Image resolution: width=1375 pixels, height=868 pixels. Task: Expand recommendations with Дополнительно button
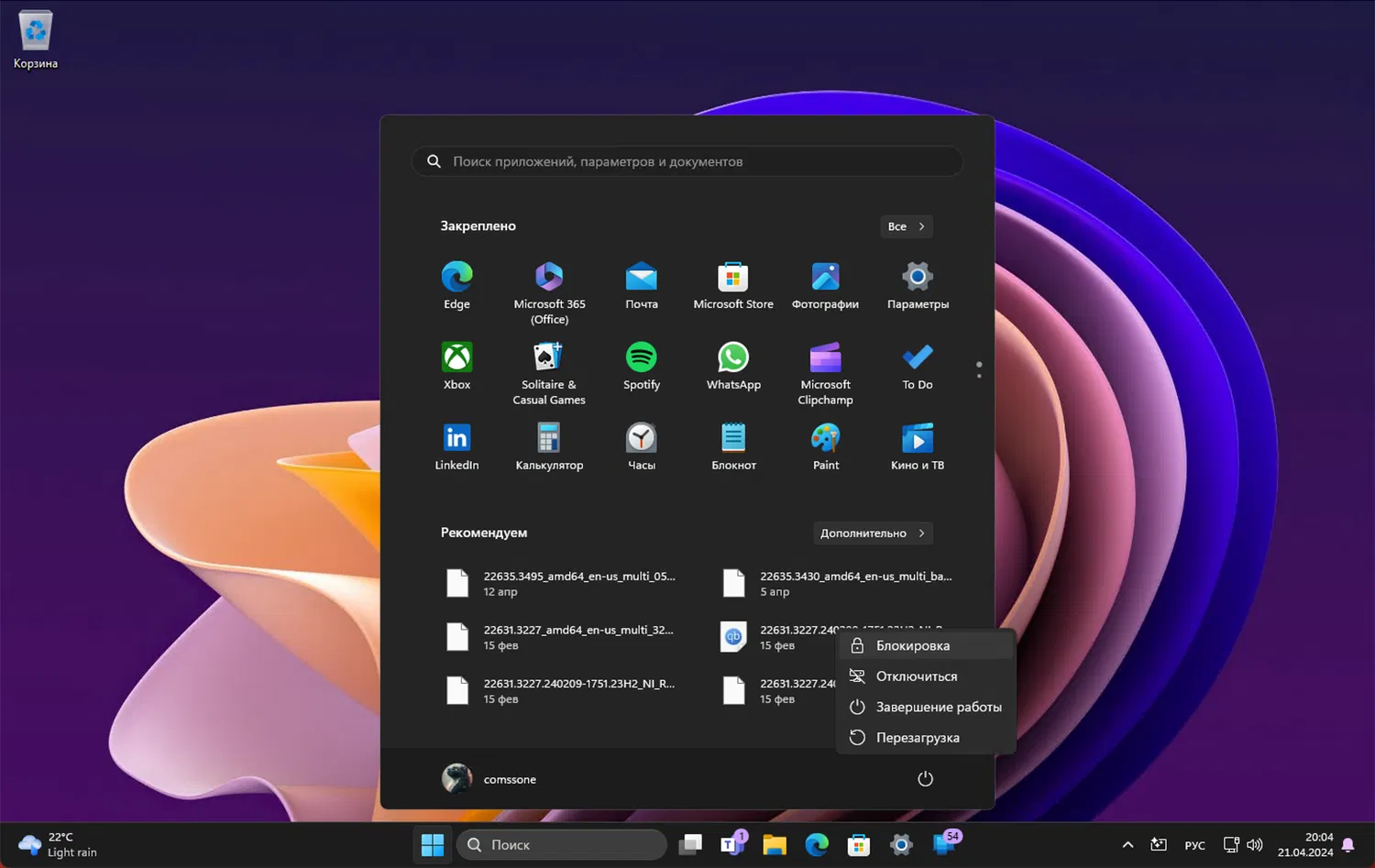(873, 533)
